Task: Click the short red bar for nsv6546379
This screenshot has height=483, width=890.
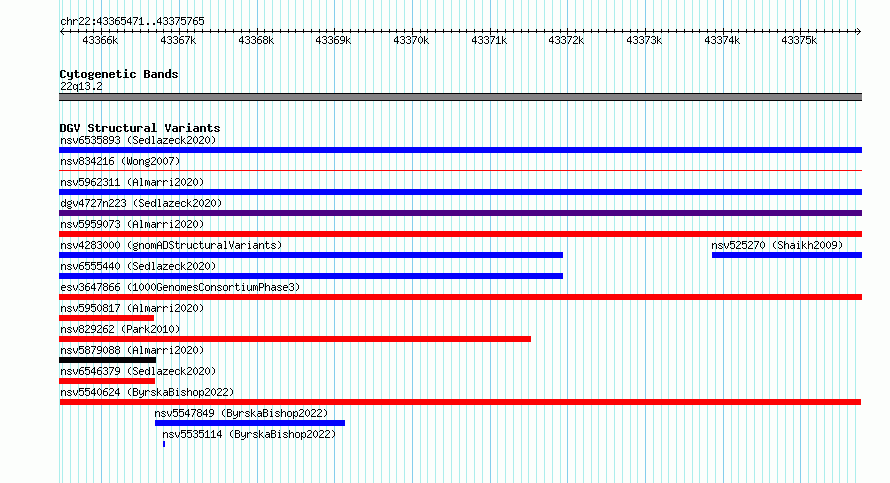Action: (107, 381)
